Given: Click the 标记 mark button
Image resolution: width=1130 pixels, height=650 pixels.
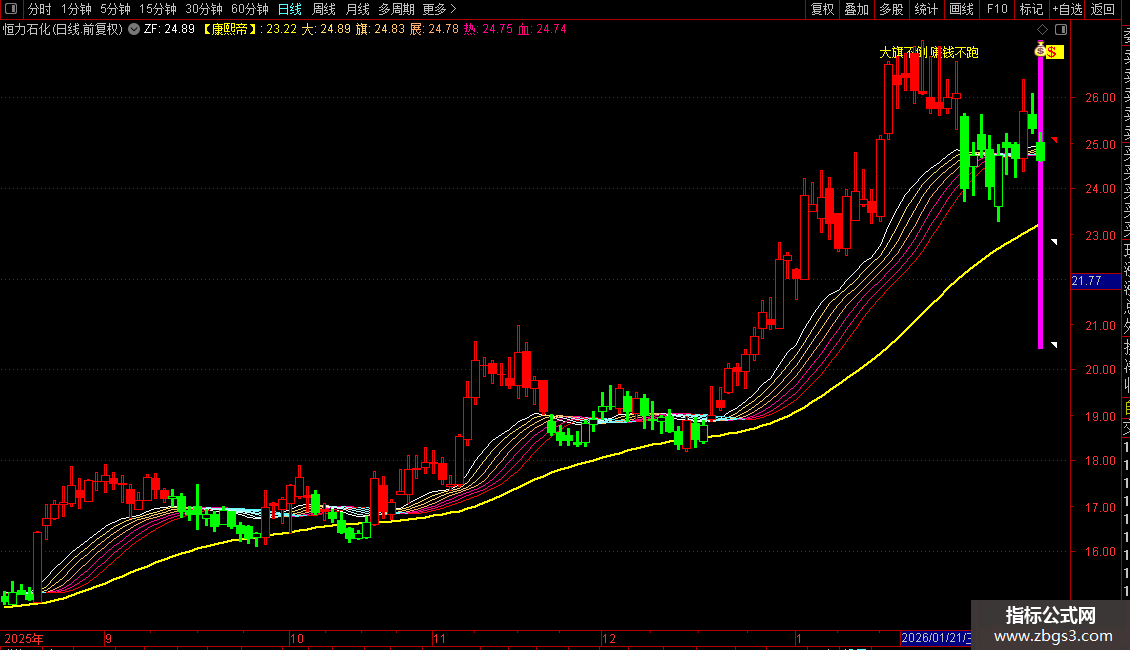Looking at the screenshot, I should tap(1031, 9).
